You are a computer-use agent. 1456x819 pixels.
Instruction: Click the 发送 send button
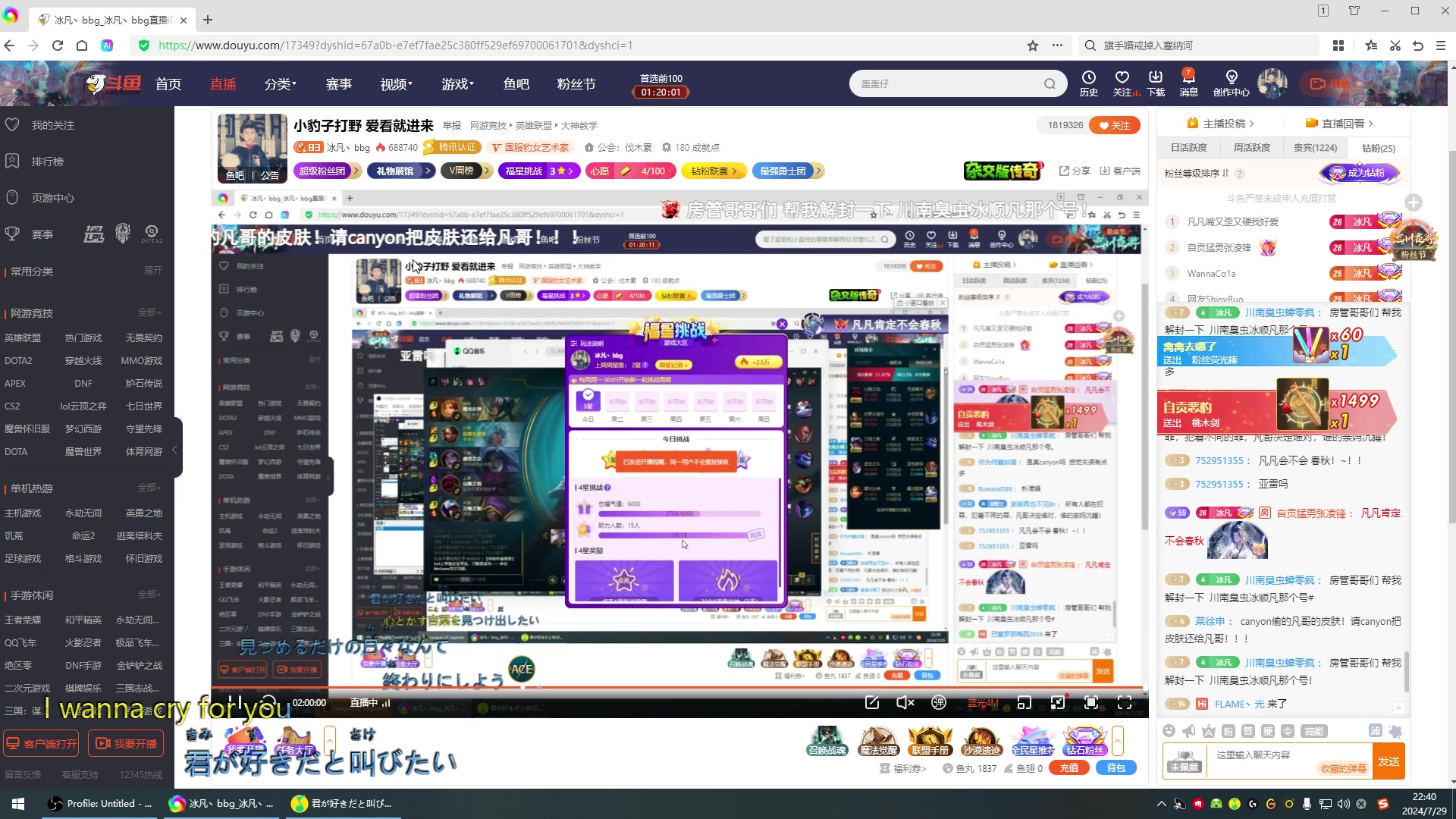pos(1389,761)
